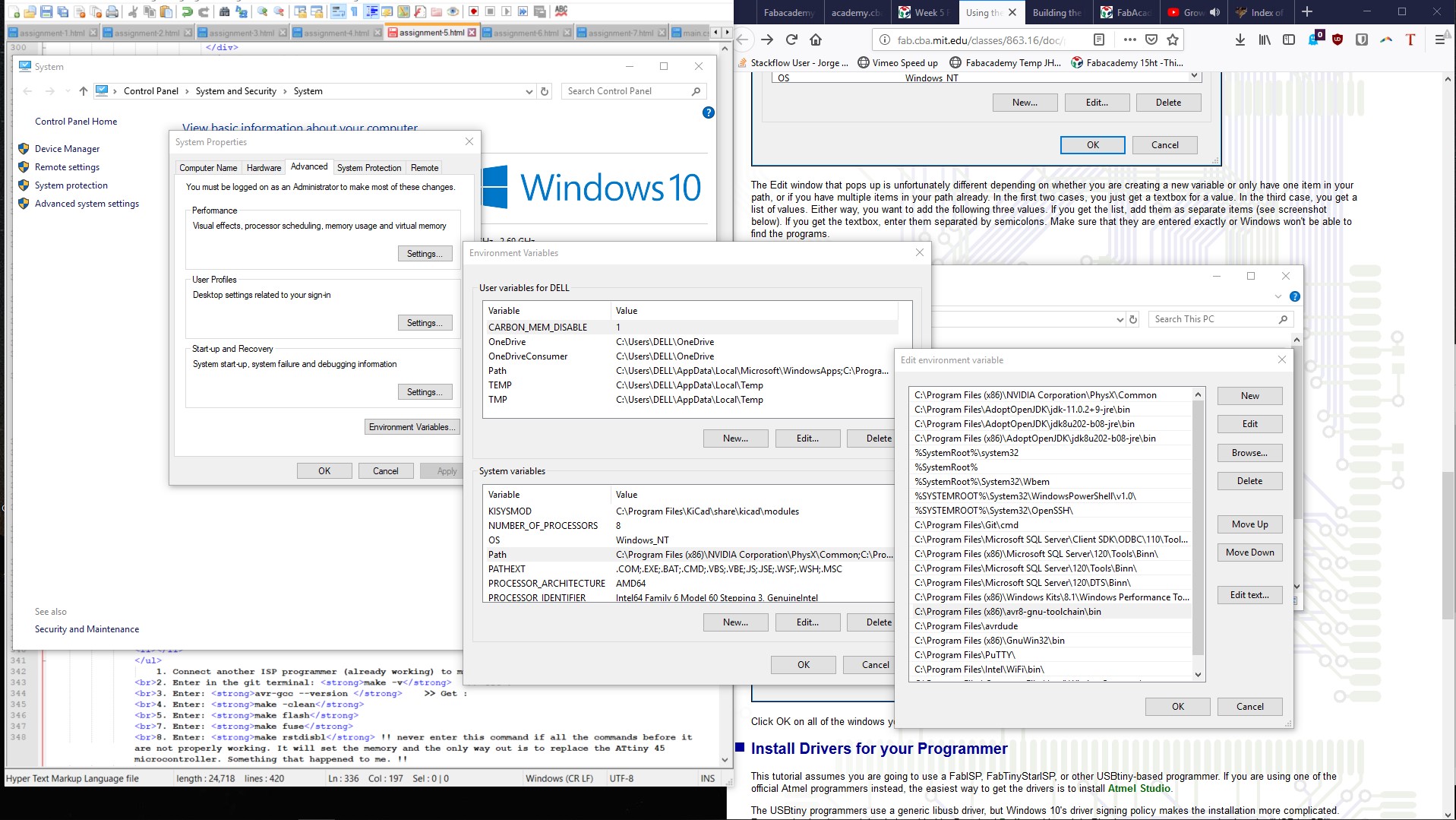This screenshot has height=820, width=1456.
Task: Expand the chevron after System and Security
Action: 285,91
